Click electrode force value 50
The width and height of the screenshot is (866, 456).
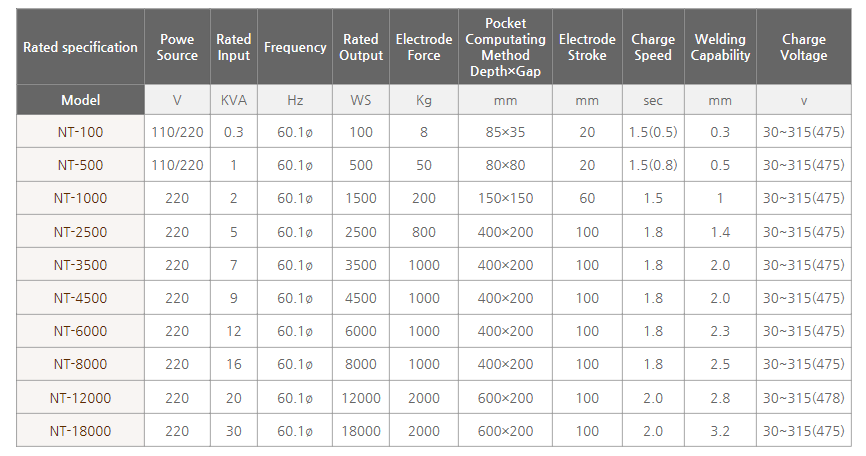(424, 165)
